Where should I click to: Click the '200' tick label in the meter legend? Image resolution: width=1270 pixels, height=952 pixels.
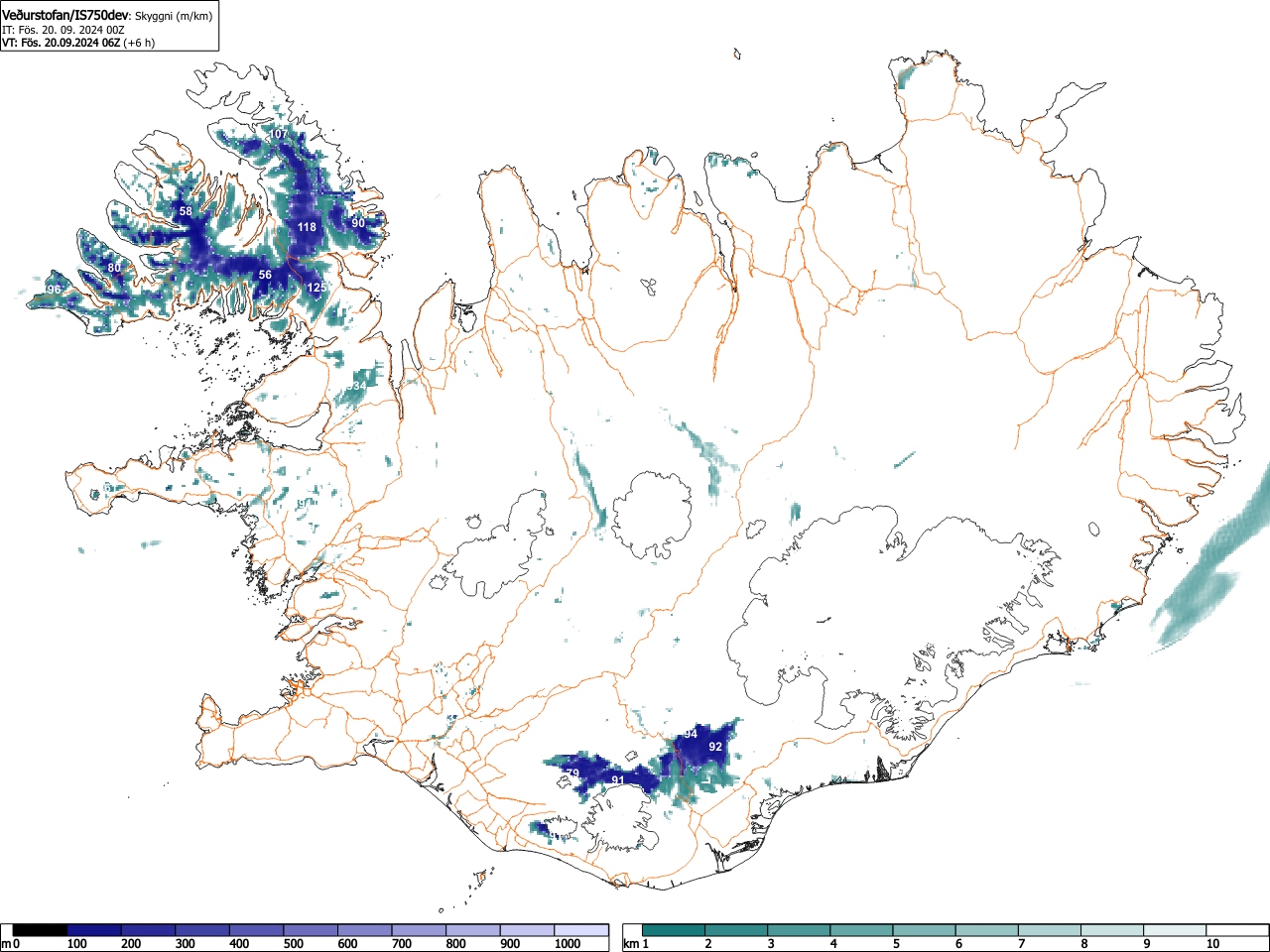tap(131, 944)
